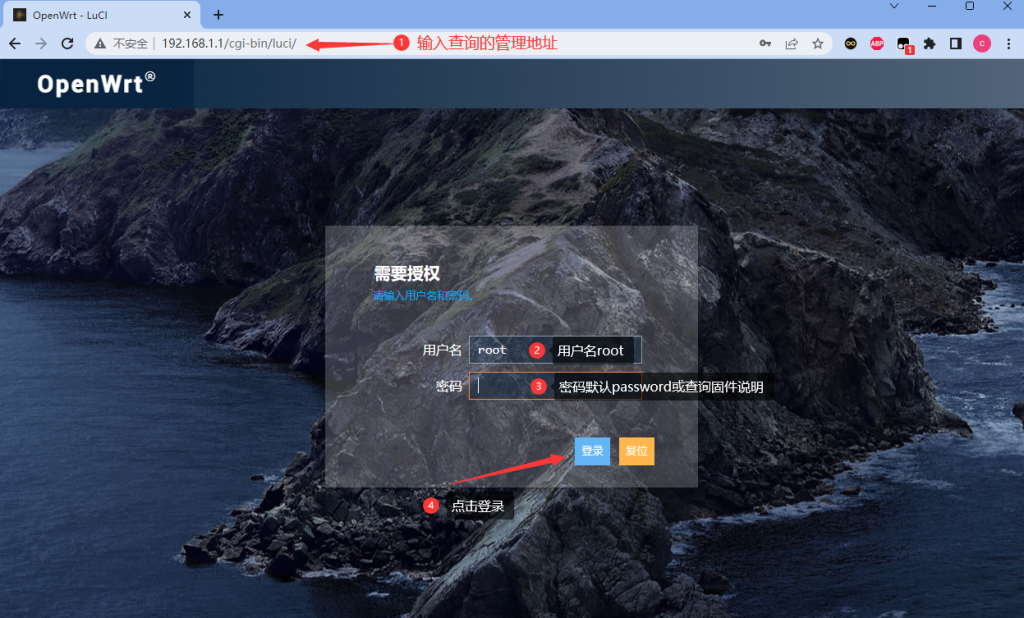Click the address bar URL 192.168.1.1/cgi-bin/luci/
Image resolution: width=1024 pixels, height=618 pixels.
tap(229, 44)
